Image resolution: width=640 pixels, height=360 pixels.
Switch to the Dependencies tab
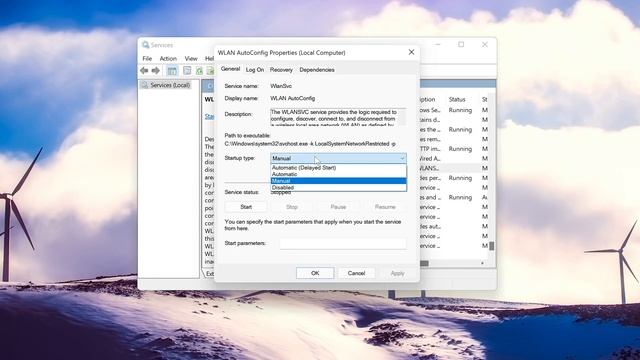click(317, 70)
